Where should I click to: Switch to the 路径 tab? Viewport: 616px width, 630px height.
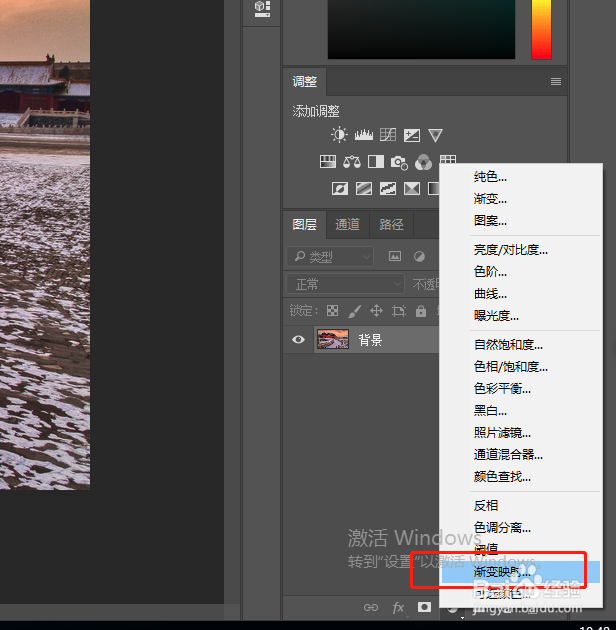tap(391, 224)
